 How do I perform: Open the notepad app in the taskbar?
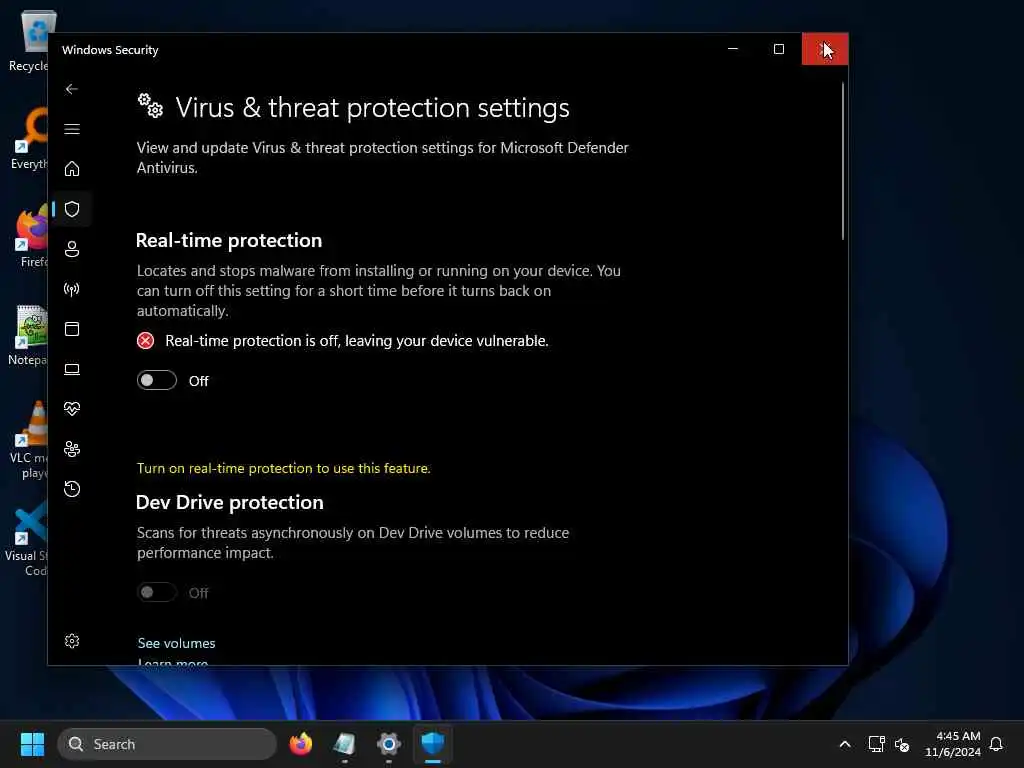click(x=344, y=744)
